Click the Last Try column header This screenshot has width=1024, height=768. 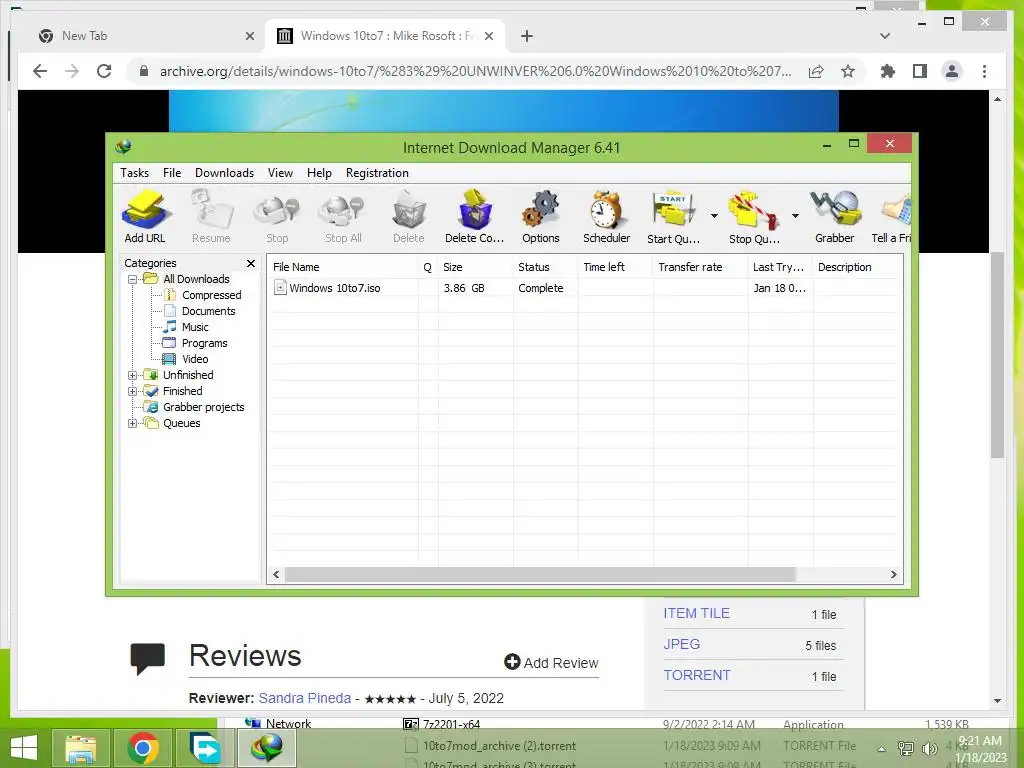point(780,267)
